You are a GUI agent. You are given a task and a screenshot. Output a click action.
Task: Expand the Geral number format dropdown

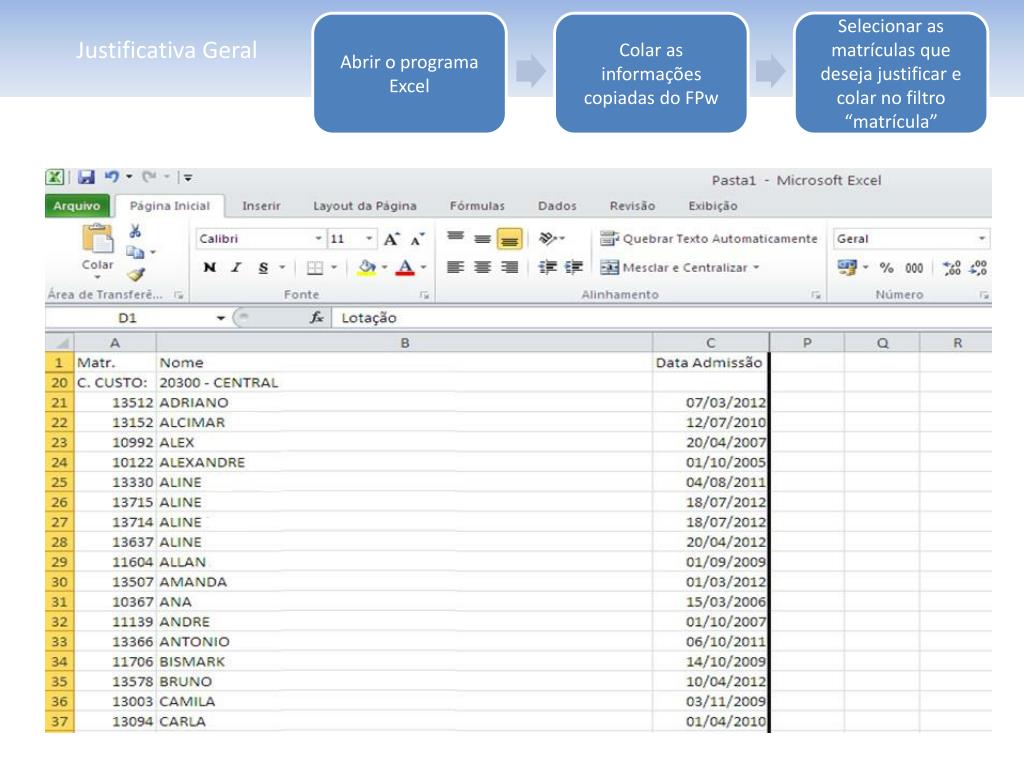coord(982,239)
